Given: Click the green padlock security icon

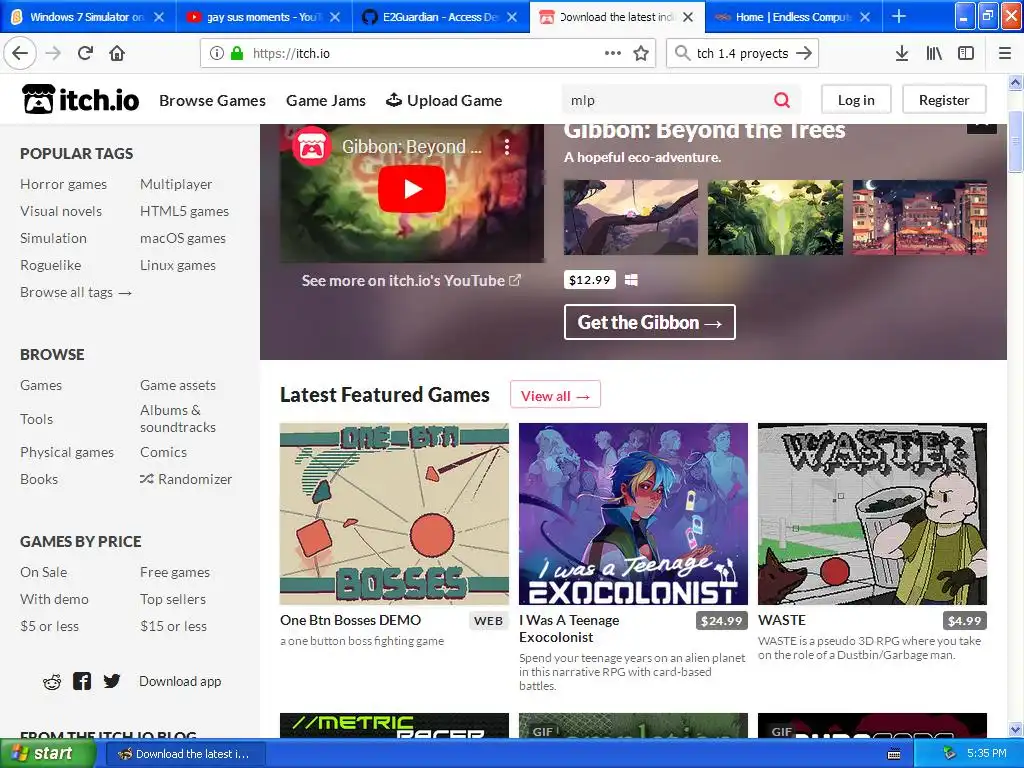Looking at the screenshot, I should coord(237,54).
